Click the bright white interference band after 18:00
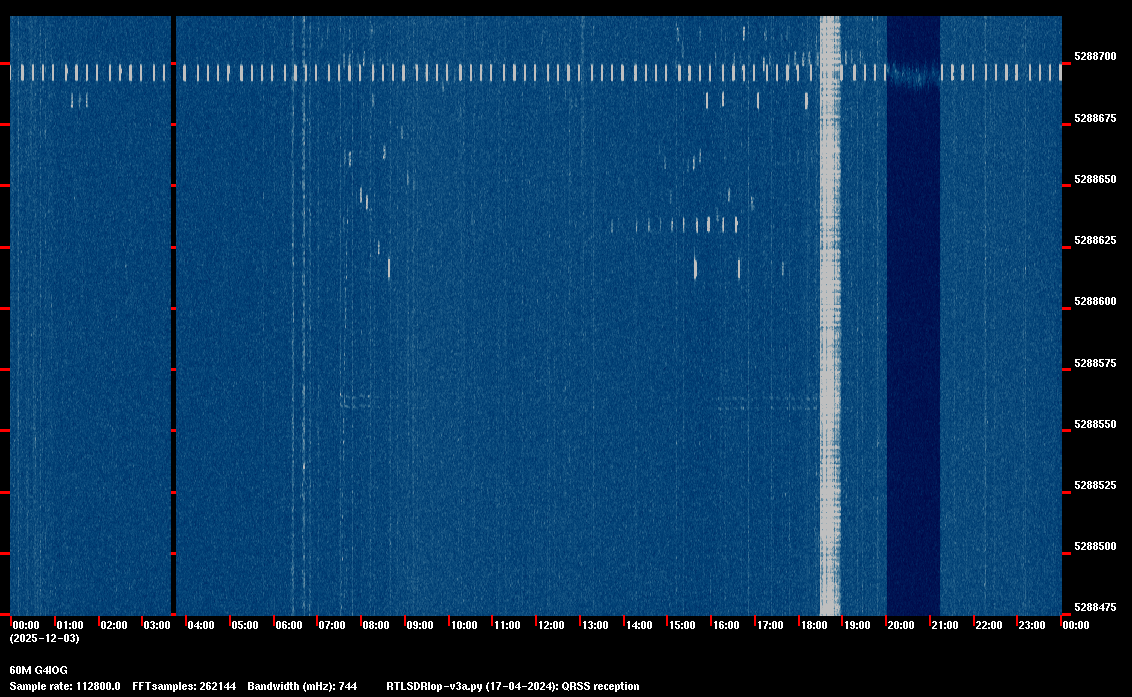Image resolution: width=1132 pixels, height=697 pixels. coord(830,316)
